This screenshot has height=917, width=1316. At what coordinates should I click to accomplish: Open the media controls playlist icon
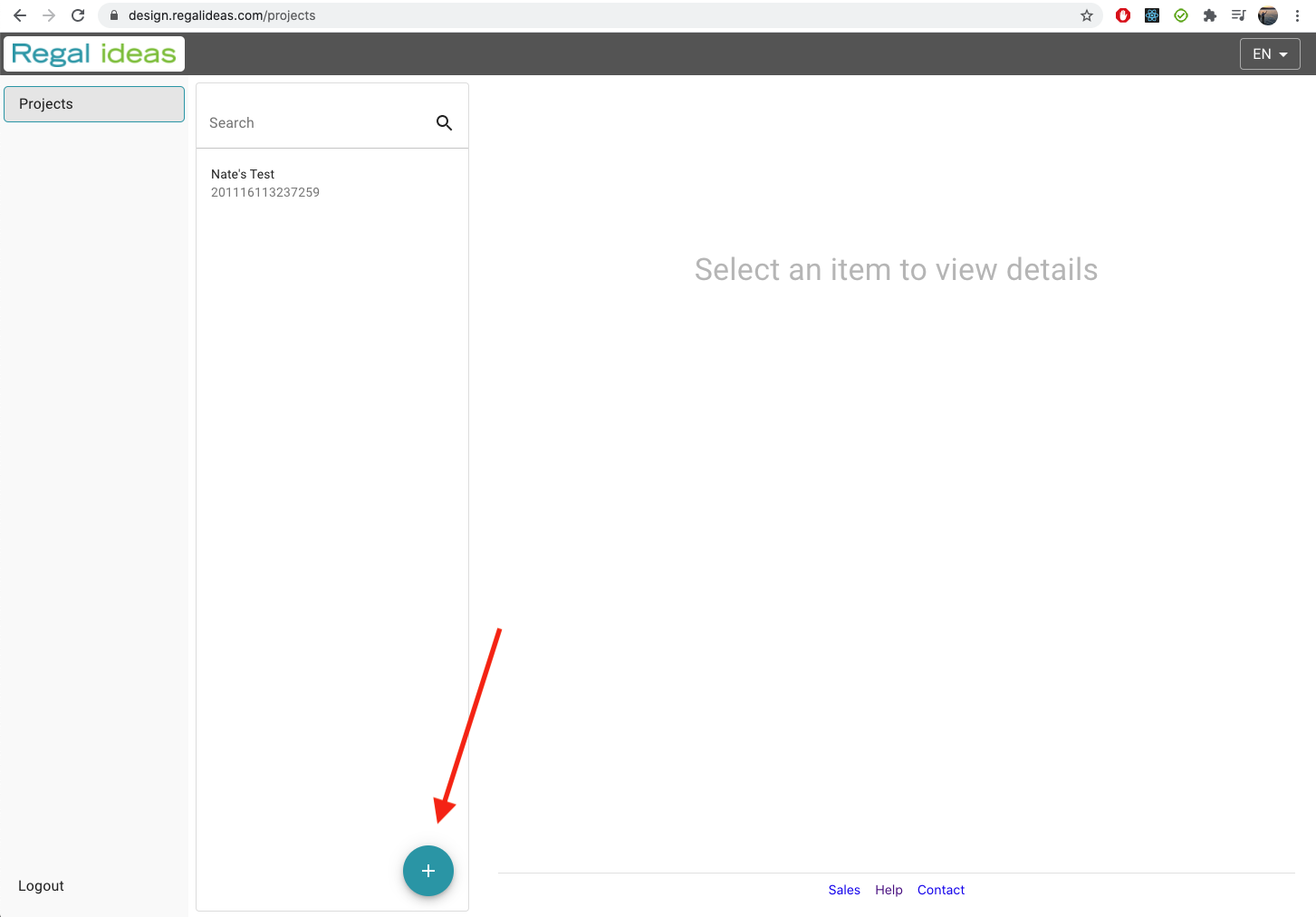[1238, 15]
